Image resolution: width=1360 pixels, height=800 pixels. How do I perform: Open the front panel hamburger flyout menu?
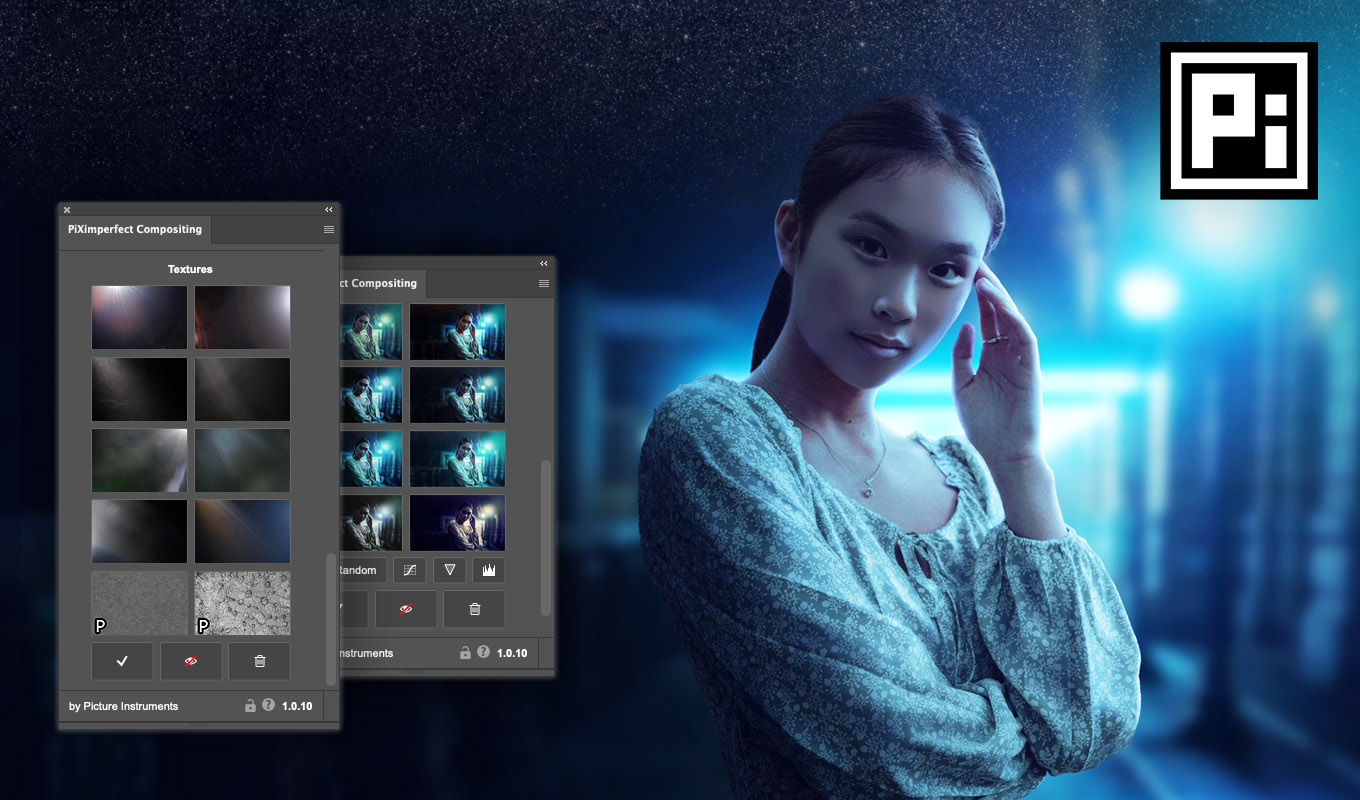point(328,230)
